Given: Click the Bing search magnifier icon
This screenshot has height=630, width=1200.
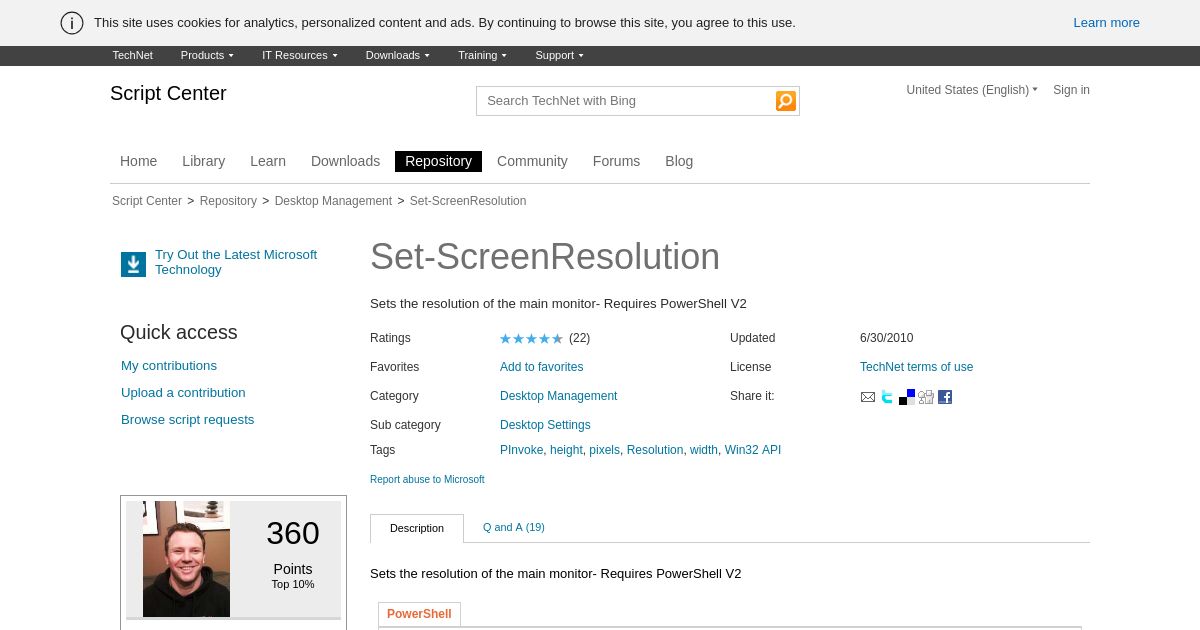Looking at the screenshot, I should [x=786, y=101].
